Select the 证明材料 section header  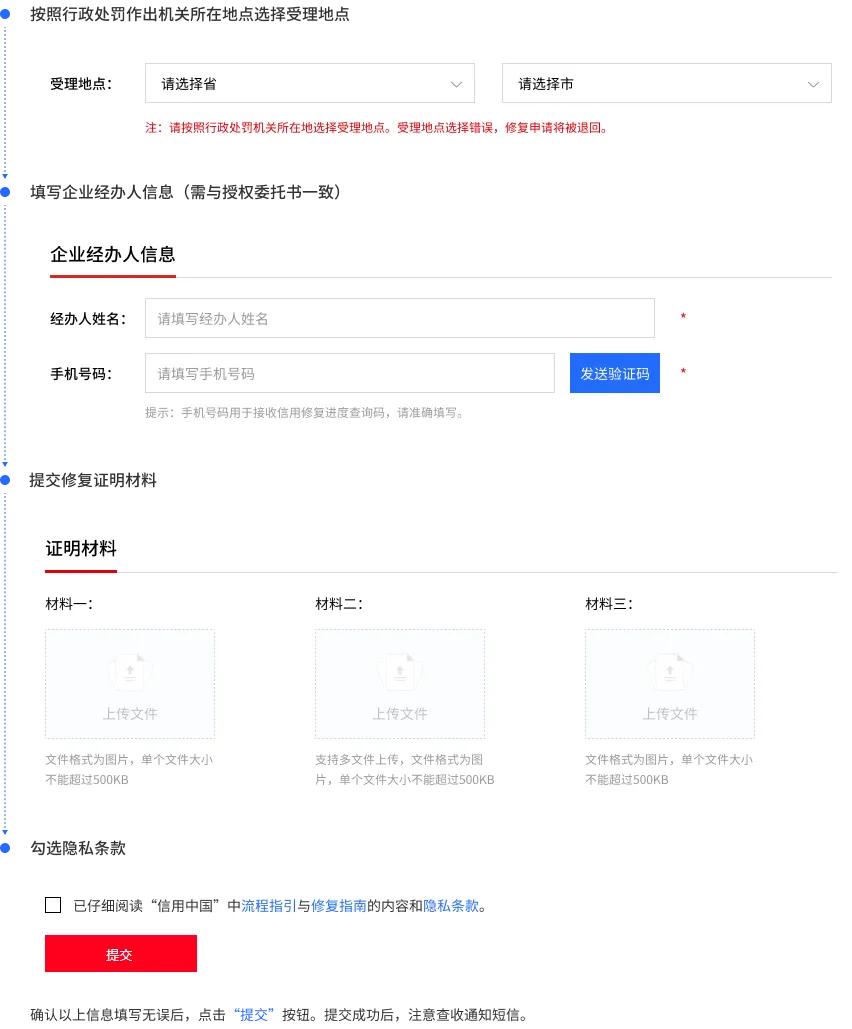click(x=81, y=548)
